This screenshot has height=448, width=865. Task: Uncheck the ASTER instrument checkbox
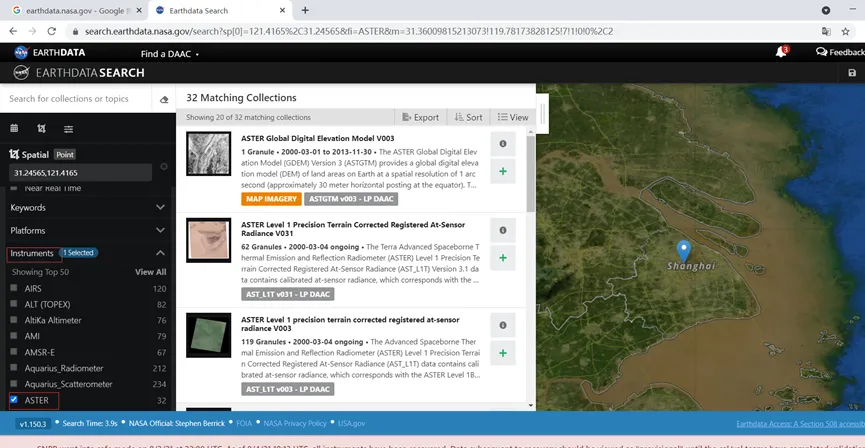[x=14, y=399]
